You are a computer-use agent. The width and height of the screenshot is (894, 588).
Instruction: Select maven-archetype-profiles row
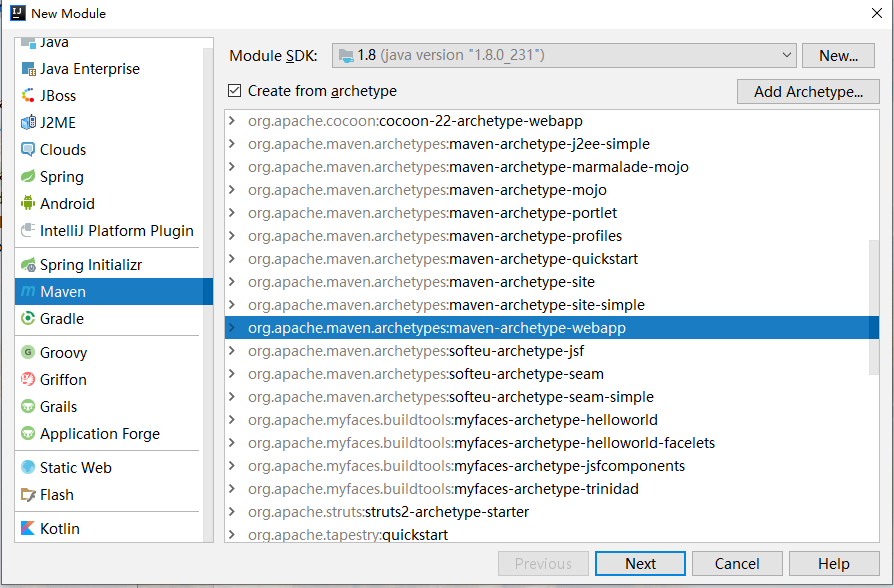551,236
